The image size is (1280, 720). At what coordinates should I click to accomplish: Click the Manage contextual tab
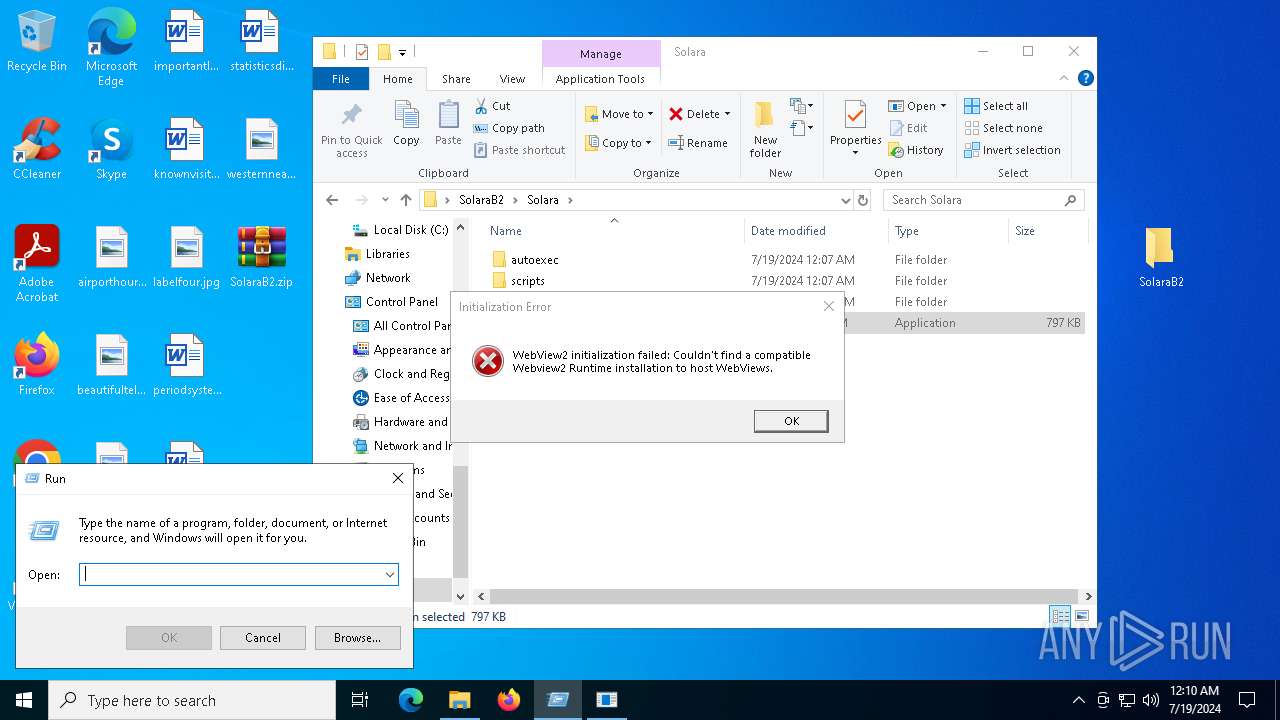[601, 54]
